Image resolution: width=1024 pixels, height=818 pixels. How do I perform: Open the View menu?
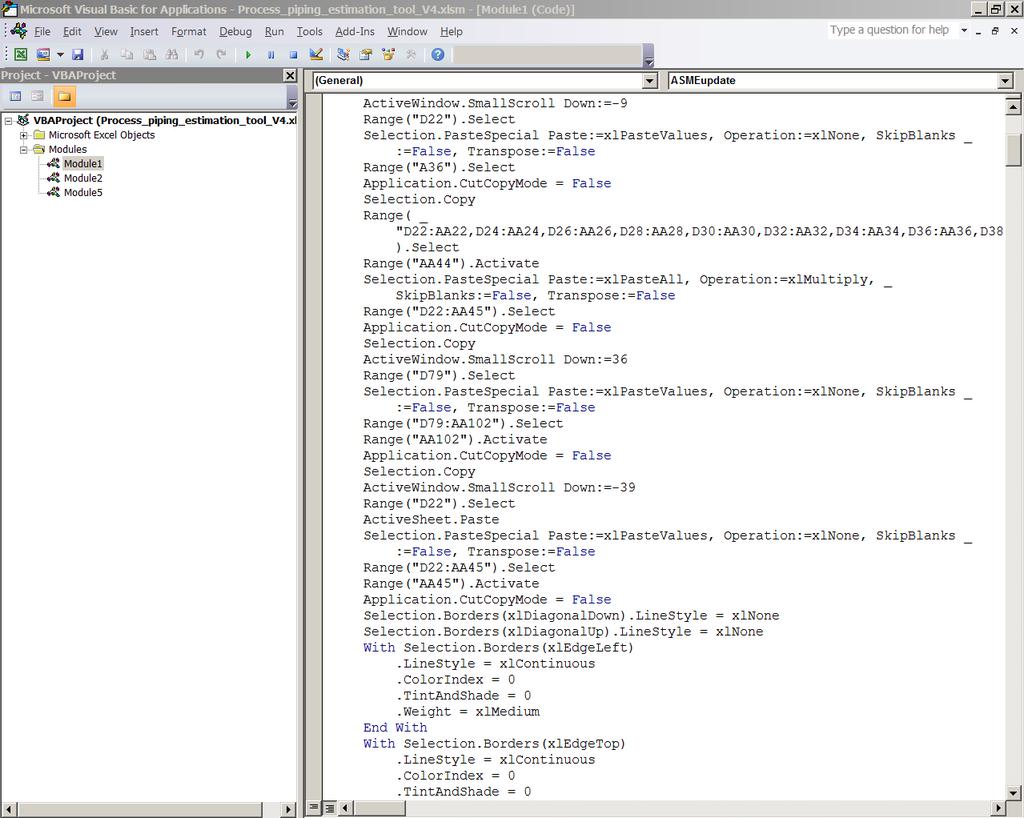point(106,31)
